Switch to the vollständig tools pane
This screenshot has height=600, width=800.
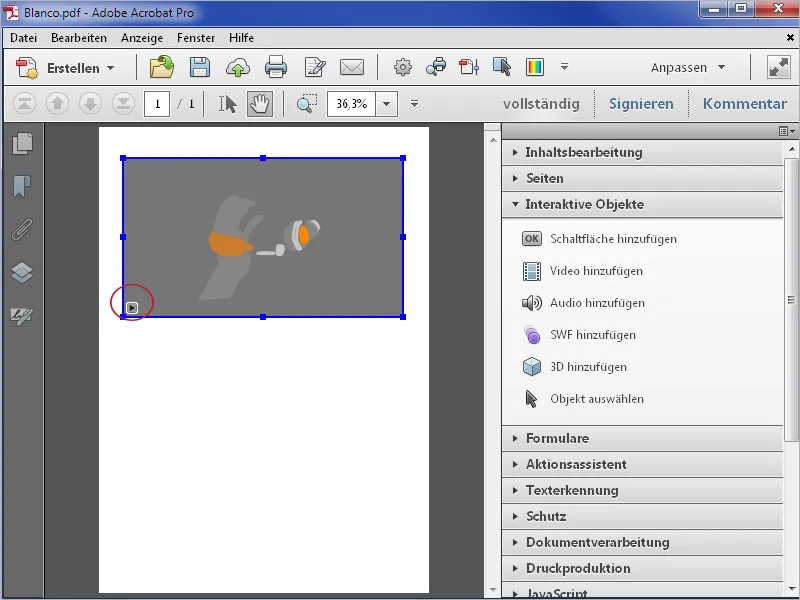pyautogui.click(x=541, y=104)
